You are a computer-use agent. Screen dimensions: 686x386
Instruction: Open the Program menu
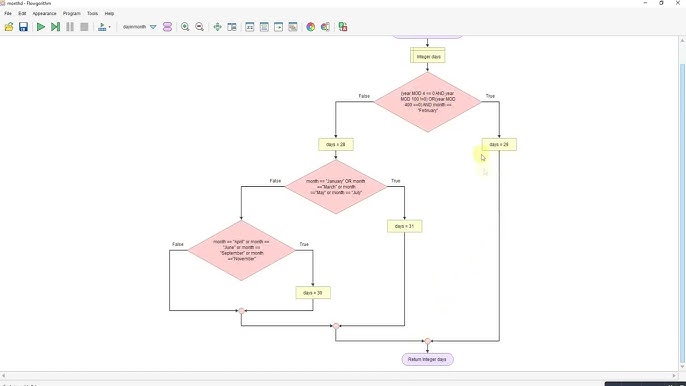[x=71, y=14]
